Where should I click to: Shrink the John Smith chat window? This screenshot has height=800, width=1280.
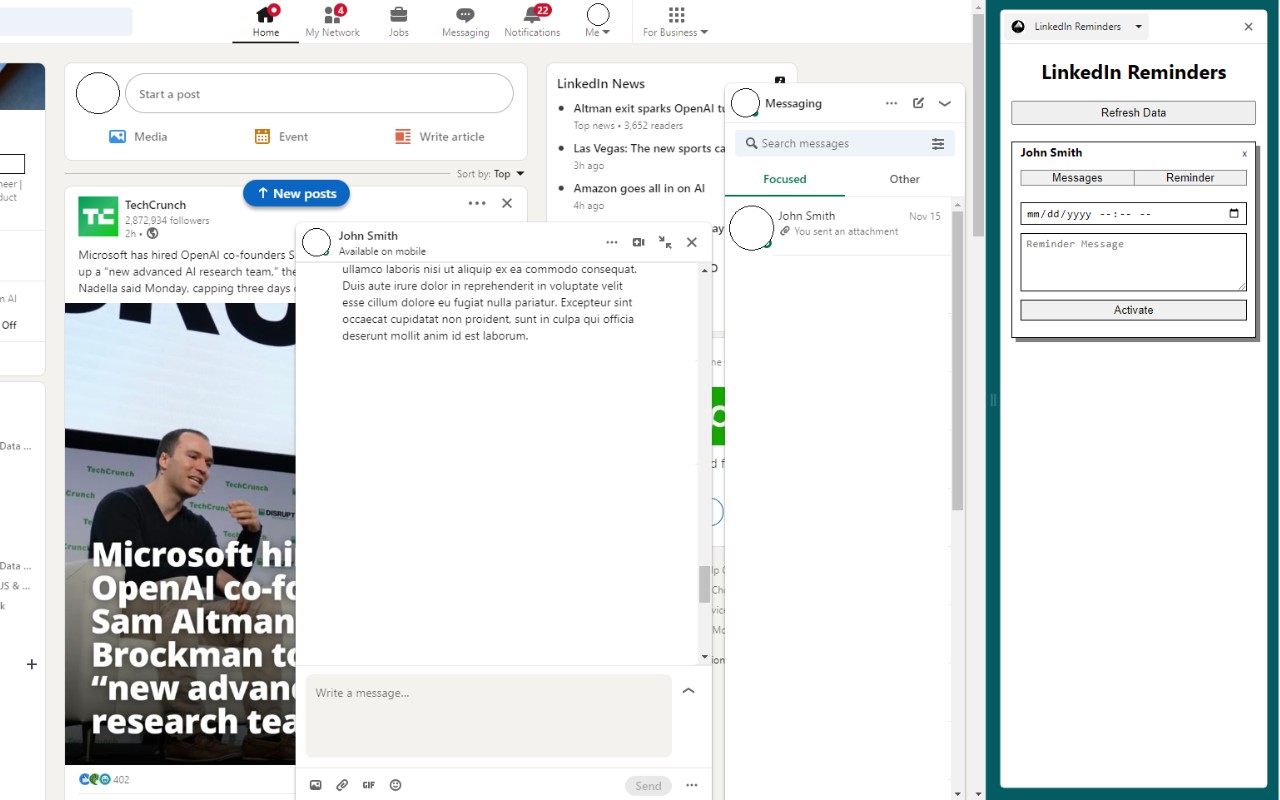point(665,242)
